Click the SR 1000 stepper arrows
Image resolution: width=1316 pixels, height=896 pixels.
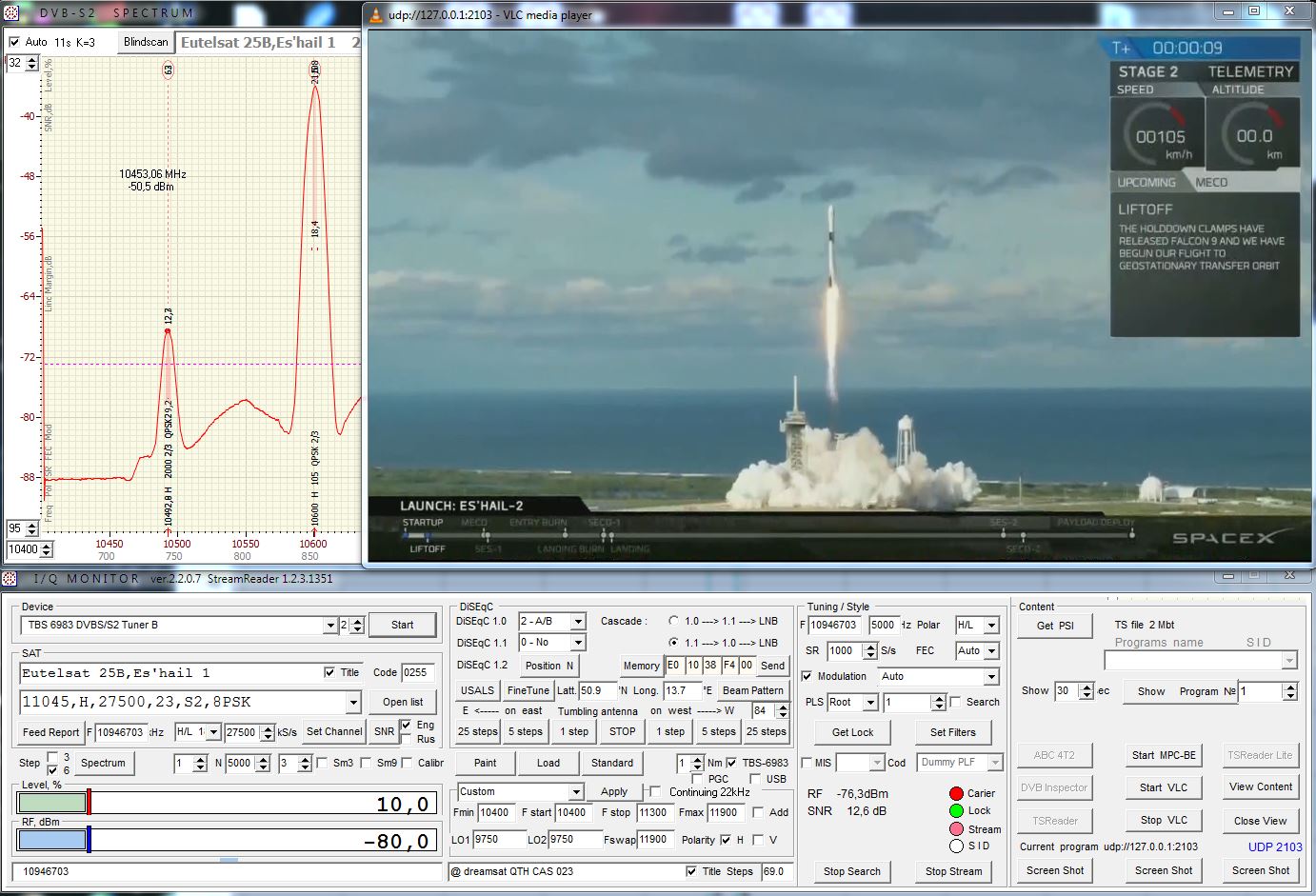(x=869, y=650)
